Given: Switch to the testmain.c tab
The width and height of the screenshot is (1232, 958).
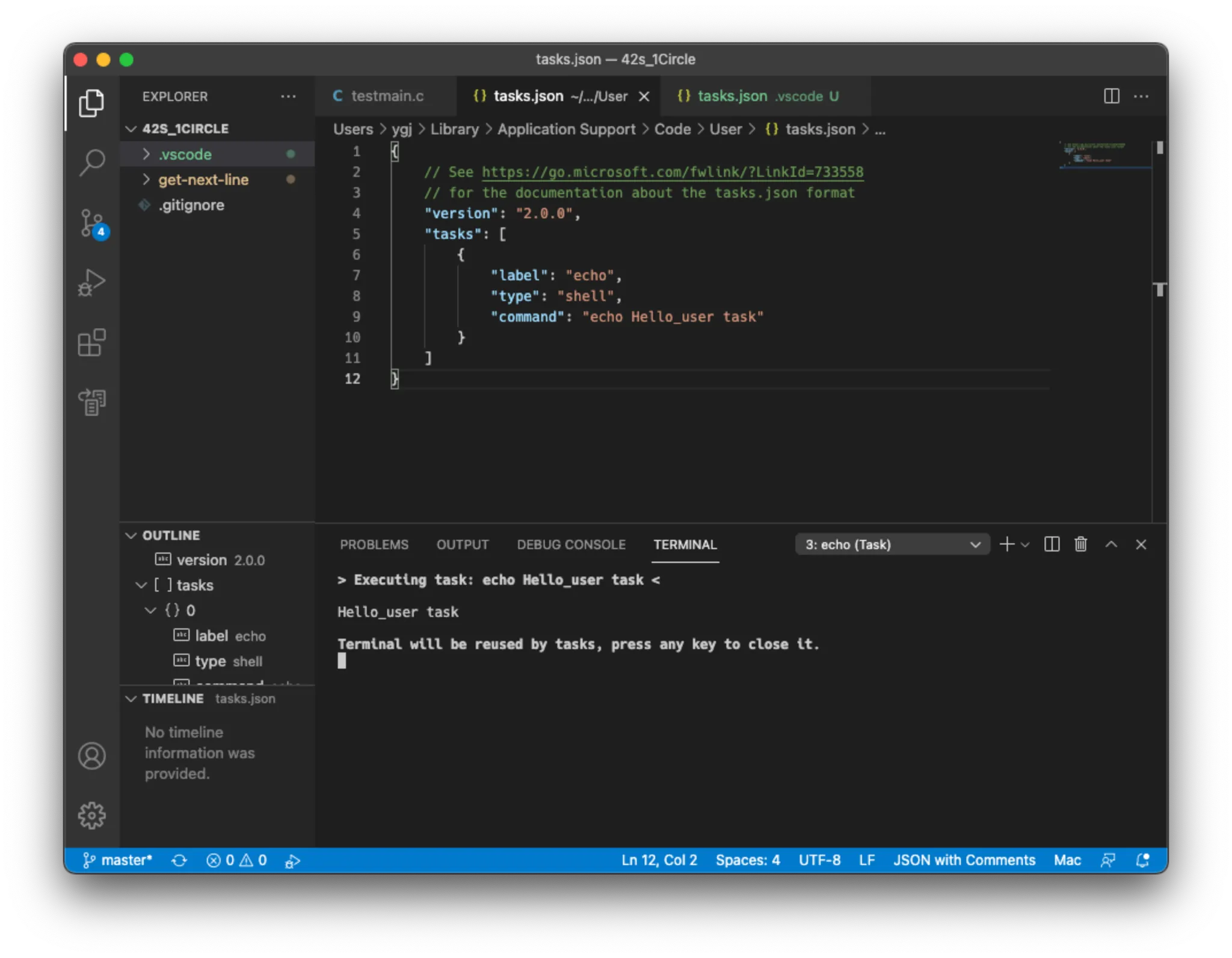Looking at the screenshot, I should coord(386,96).
